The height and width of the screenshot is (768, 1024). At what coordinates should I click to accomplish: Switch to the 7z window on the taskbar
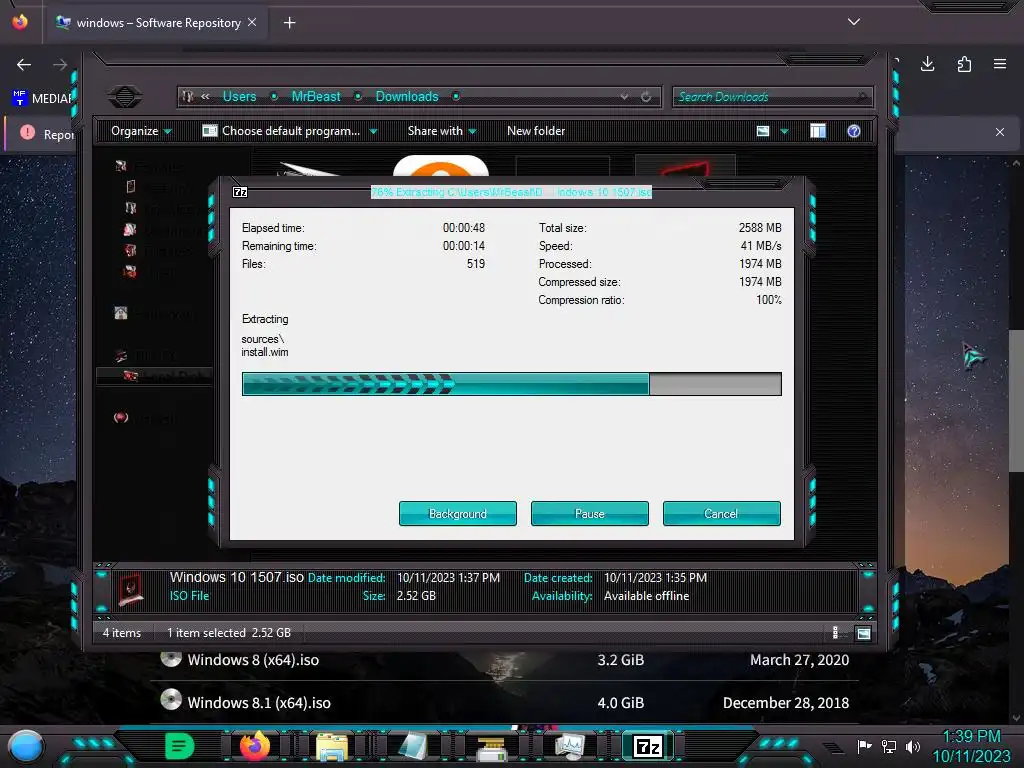click(648, 746)
